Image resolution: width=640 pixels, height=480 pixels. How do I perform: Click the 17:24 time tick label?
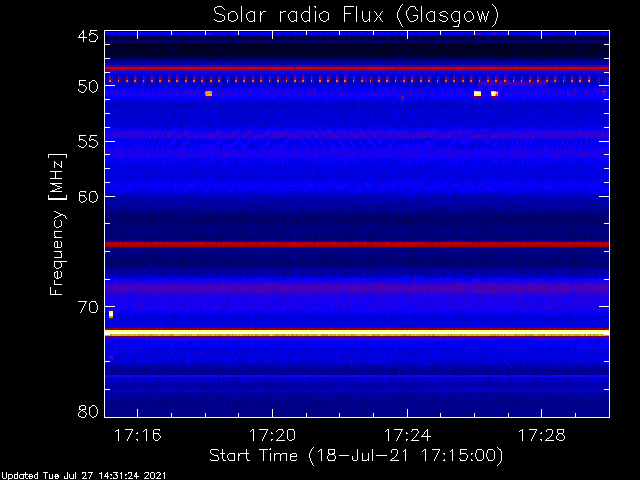[407, 436]
